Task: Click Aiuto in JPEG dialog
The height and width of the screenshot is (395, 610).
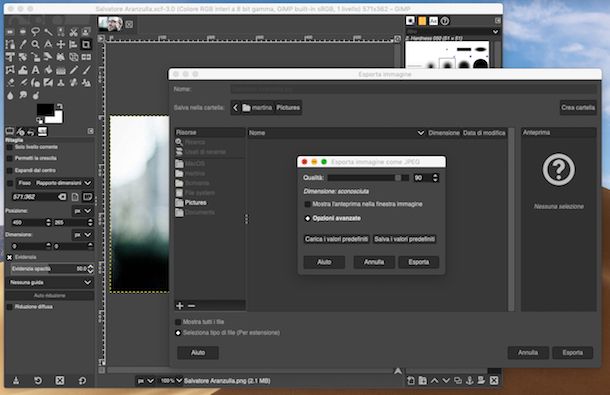Action: click(x=324, y=262)
